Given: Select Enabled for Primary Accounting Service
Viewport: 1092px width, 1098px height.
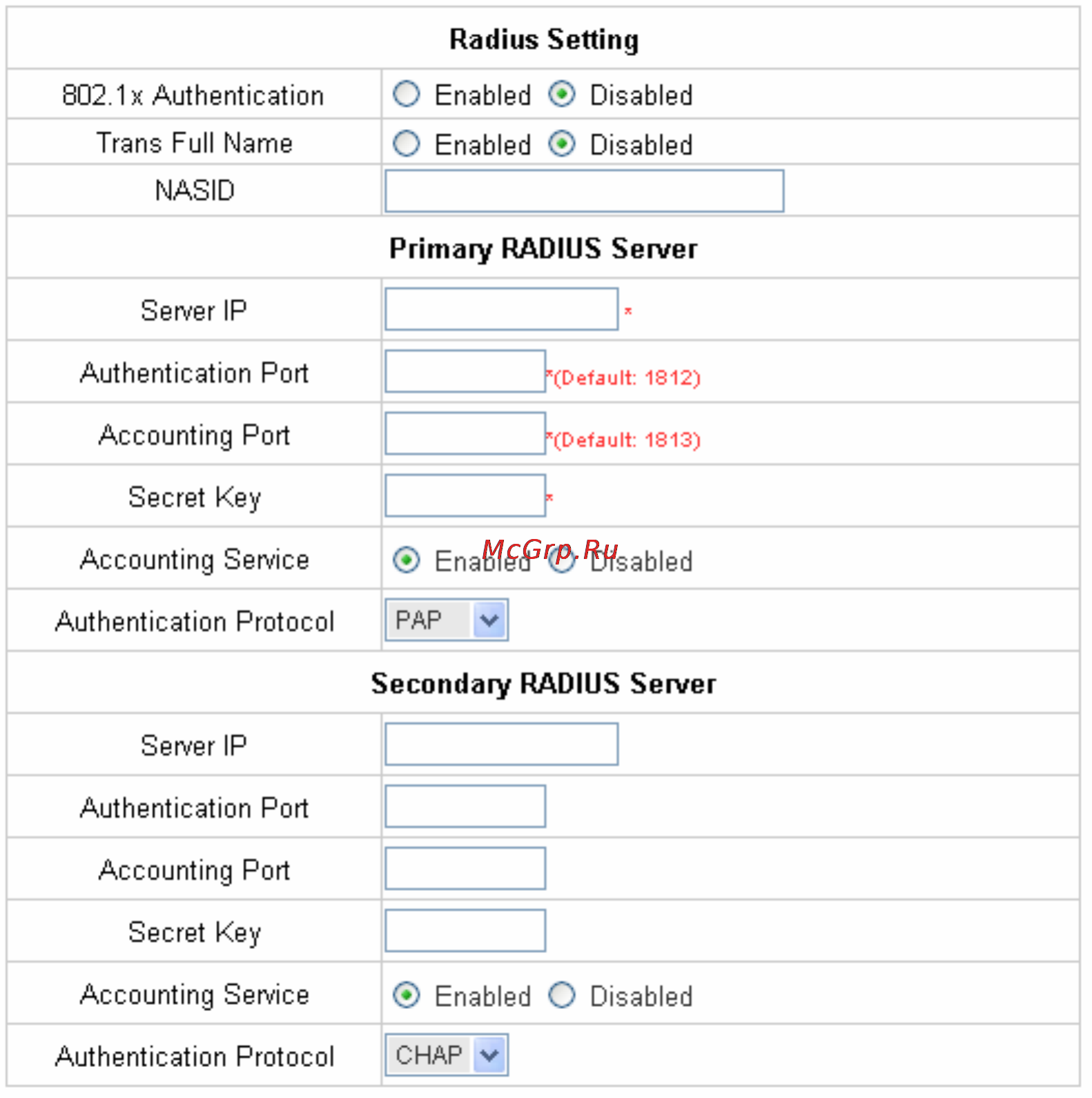Looking at the screenshot, I should [x=406, y=560].
